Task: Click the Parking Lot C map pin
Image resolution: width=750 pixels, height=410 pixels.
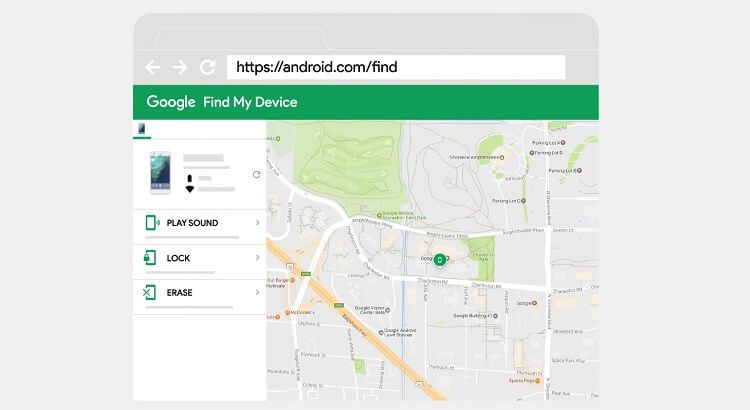Action: pos(523,201)
